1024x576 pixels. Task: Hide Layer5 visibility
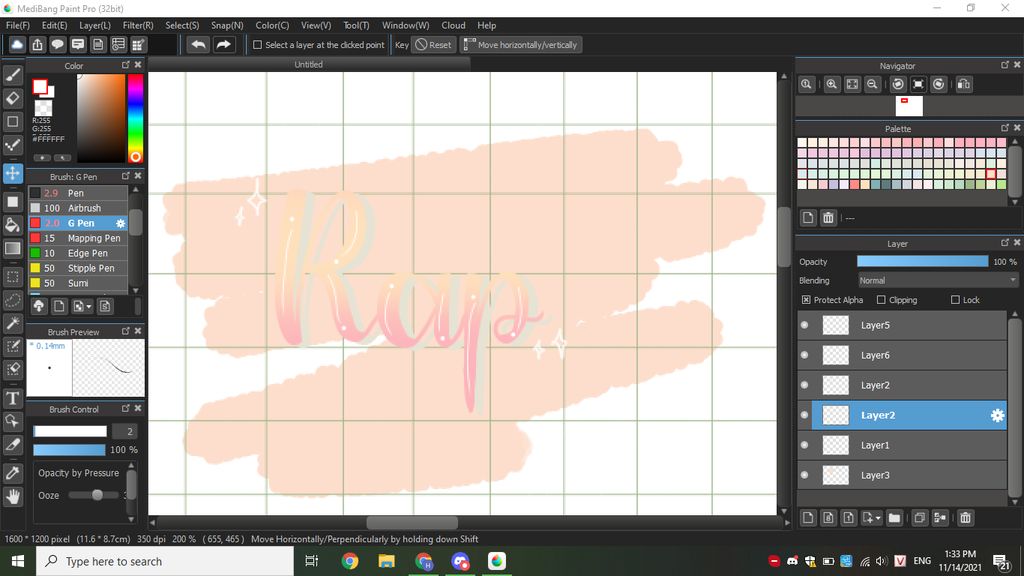point(805,325)
